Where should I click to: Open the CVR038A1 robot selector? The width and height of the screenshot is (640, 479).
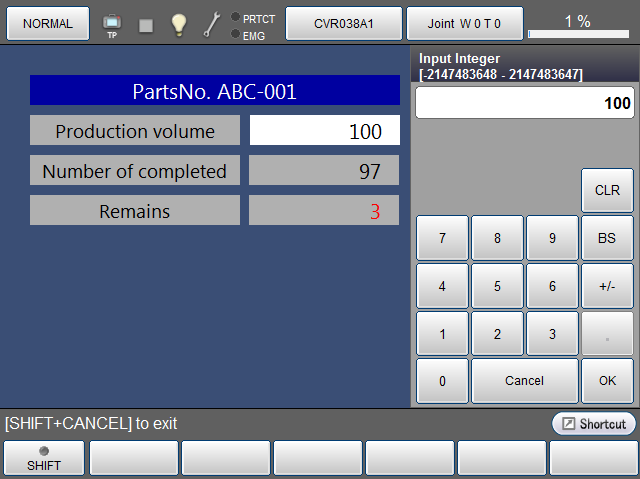[344, 23]
